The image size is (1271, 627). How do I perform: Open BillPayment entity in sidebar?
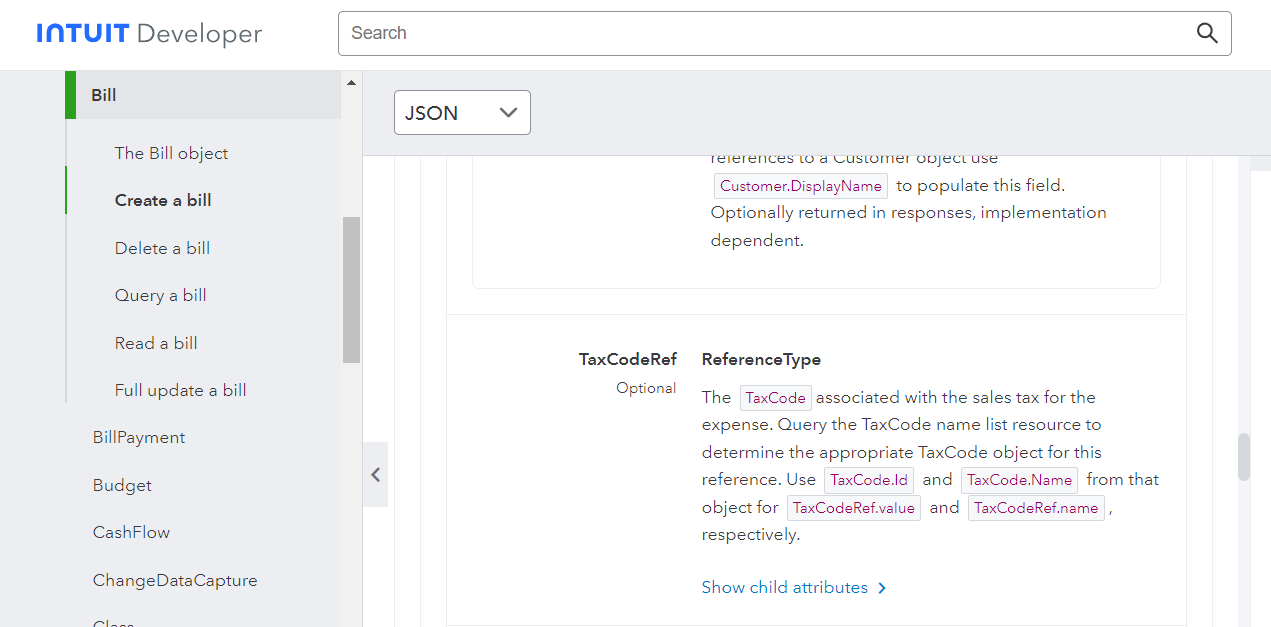(x=139, y=437)
